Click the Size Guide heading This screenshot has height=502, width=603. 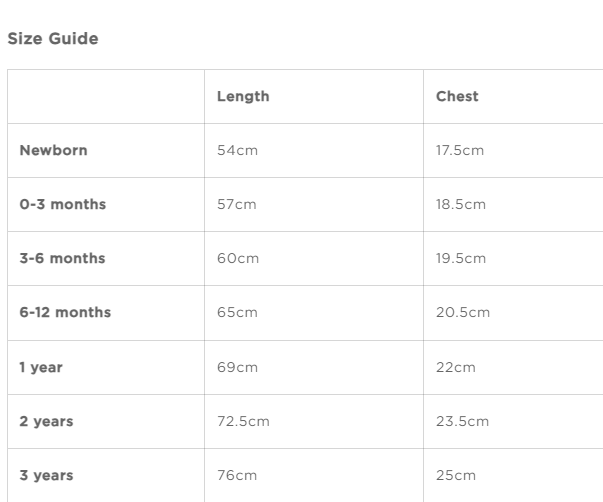53,40
